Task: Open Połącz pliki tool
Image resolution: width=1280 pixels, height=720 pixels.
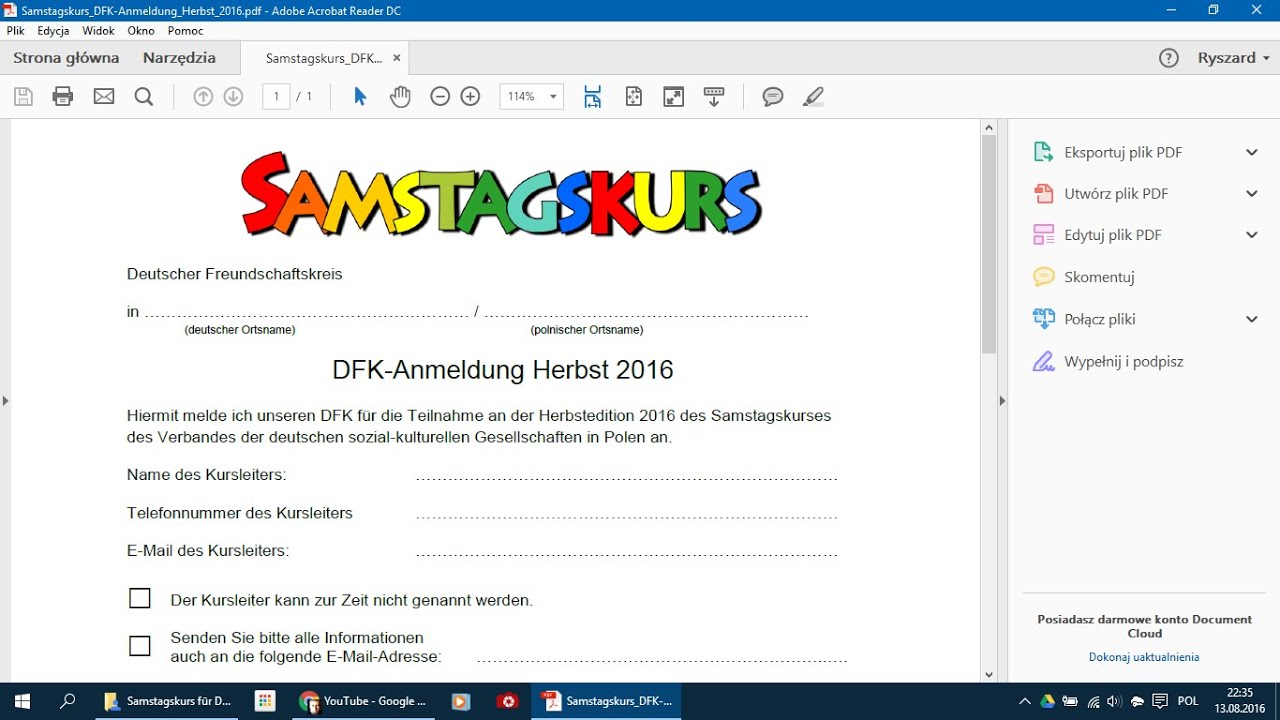Action: 1100,319
